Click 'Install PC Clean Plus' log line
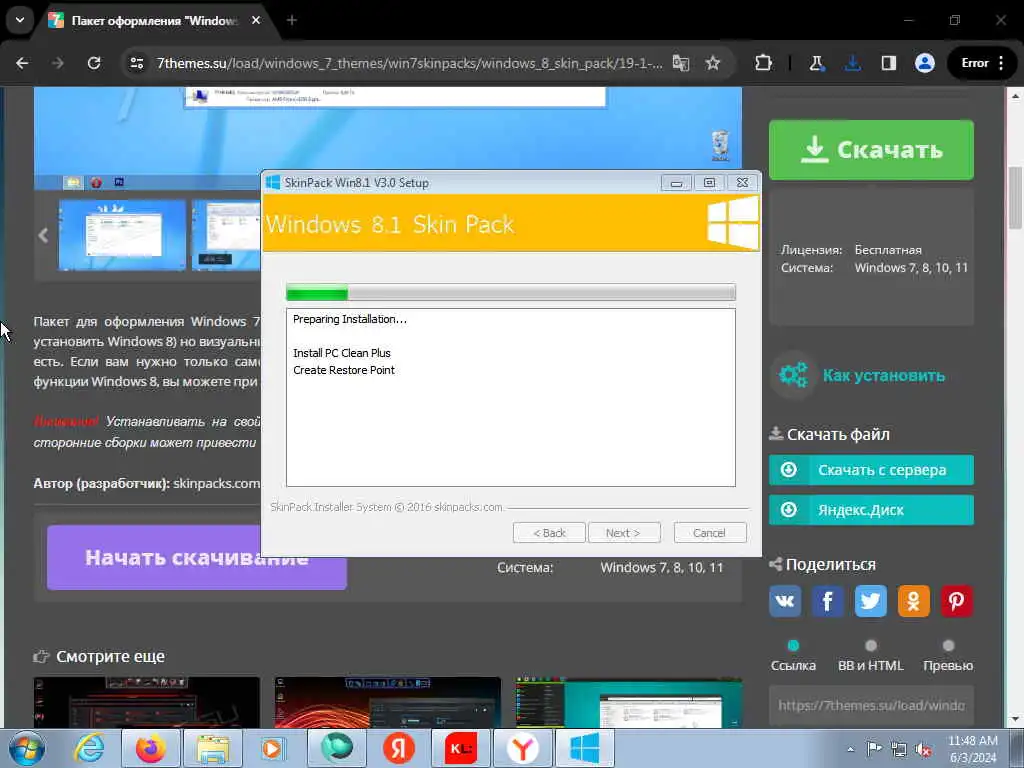This screenshot has height=768, width=1024. (342, 353)
